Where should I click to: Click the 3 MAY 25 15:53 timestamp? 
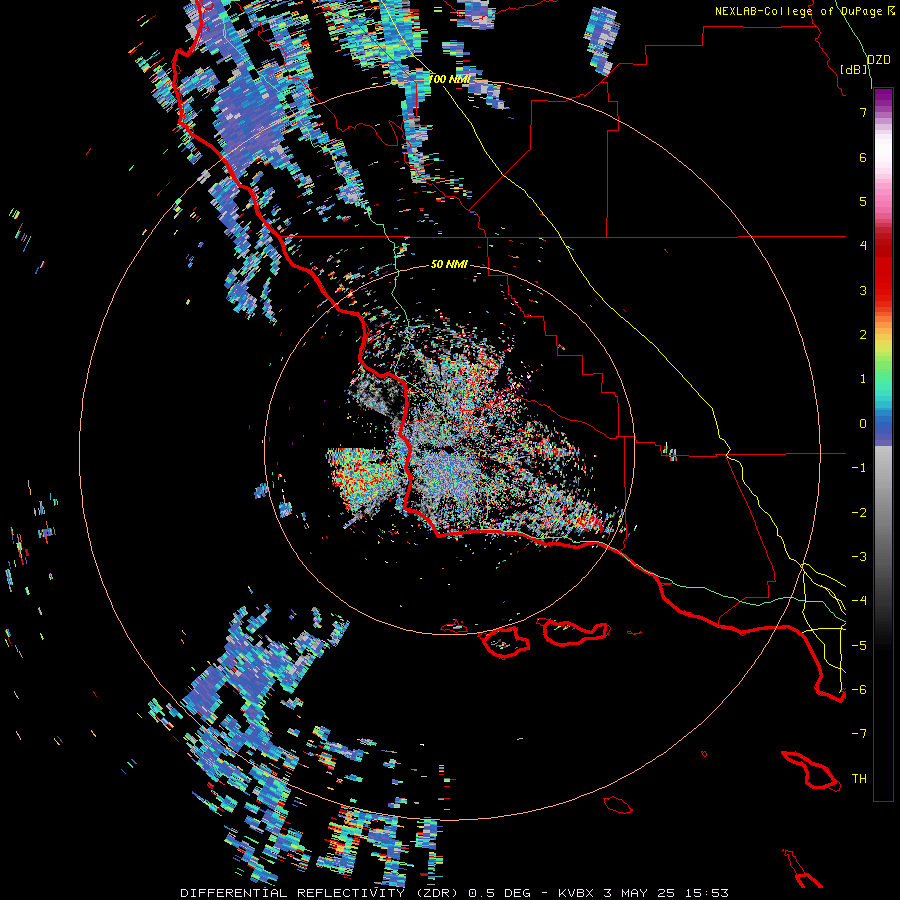click(x=666, y=893)
